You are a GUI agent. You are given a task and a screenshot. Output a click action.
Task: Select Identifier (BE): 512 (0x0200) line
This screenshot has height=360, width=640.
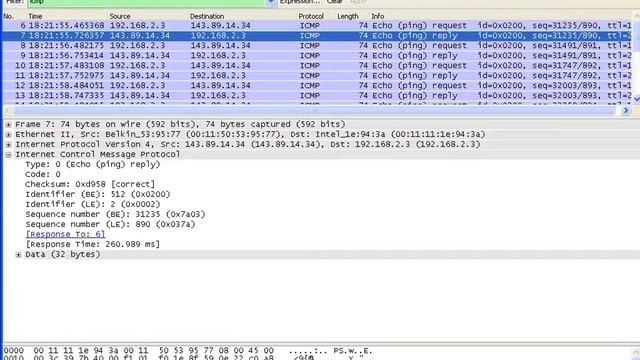pyautogui.click(x=98, y=194)
